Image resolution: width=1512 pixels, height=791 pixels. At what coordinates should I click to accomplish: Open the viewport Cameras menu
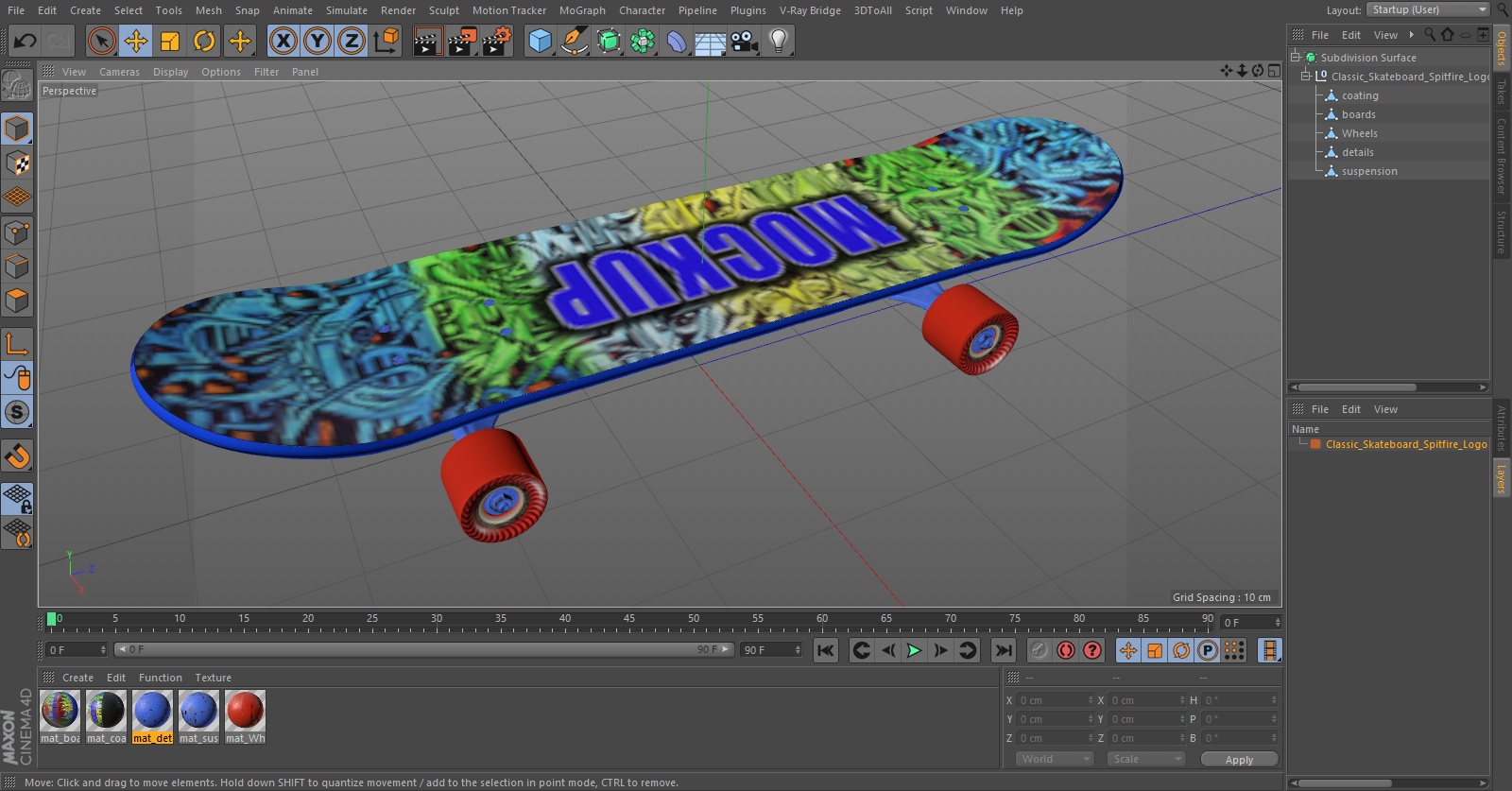coord(119,72)
